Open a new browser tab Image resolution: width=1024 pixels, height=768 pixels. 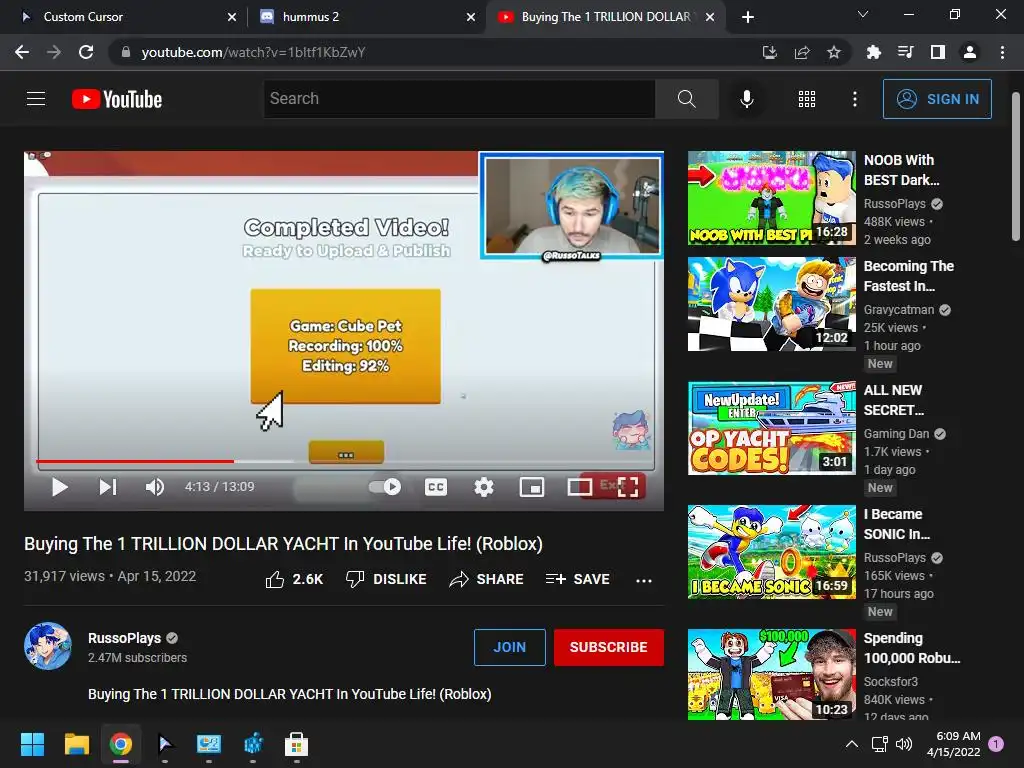point(748,17)
